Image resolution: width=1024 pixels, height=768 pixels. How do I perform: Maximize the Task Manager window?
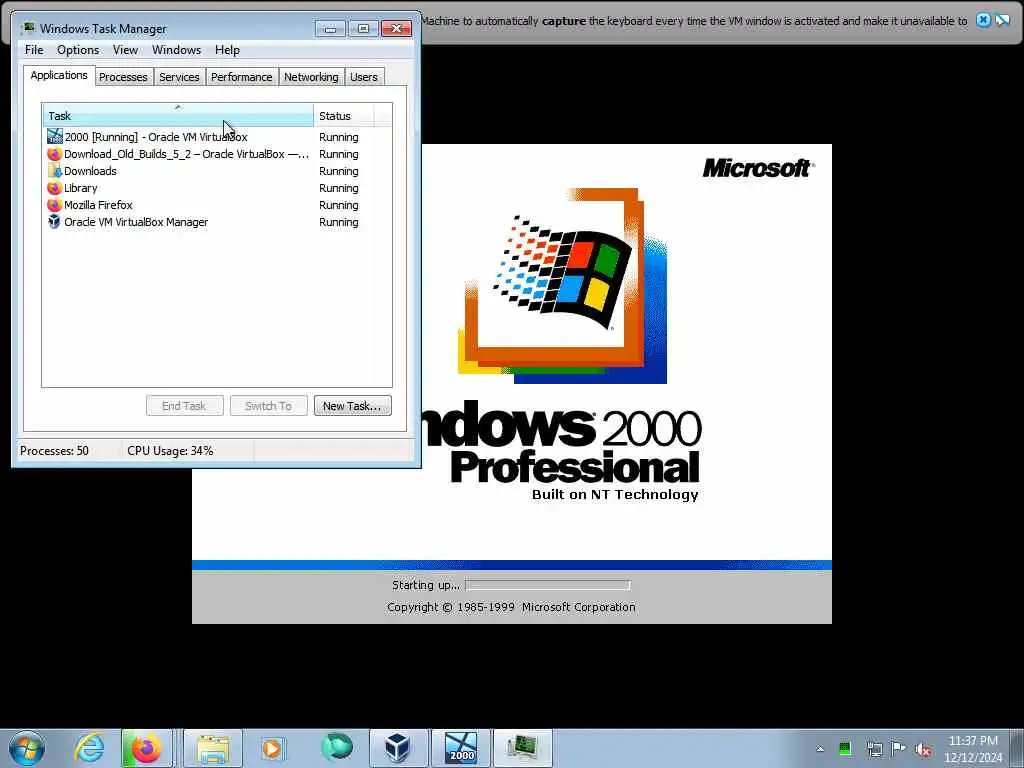[x=363, y=28]
